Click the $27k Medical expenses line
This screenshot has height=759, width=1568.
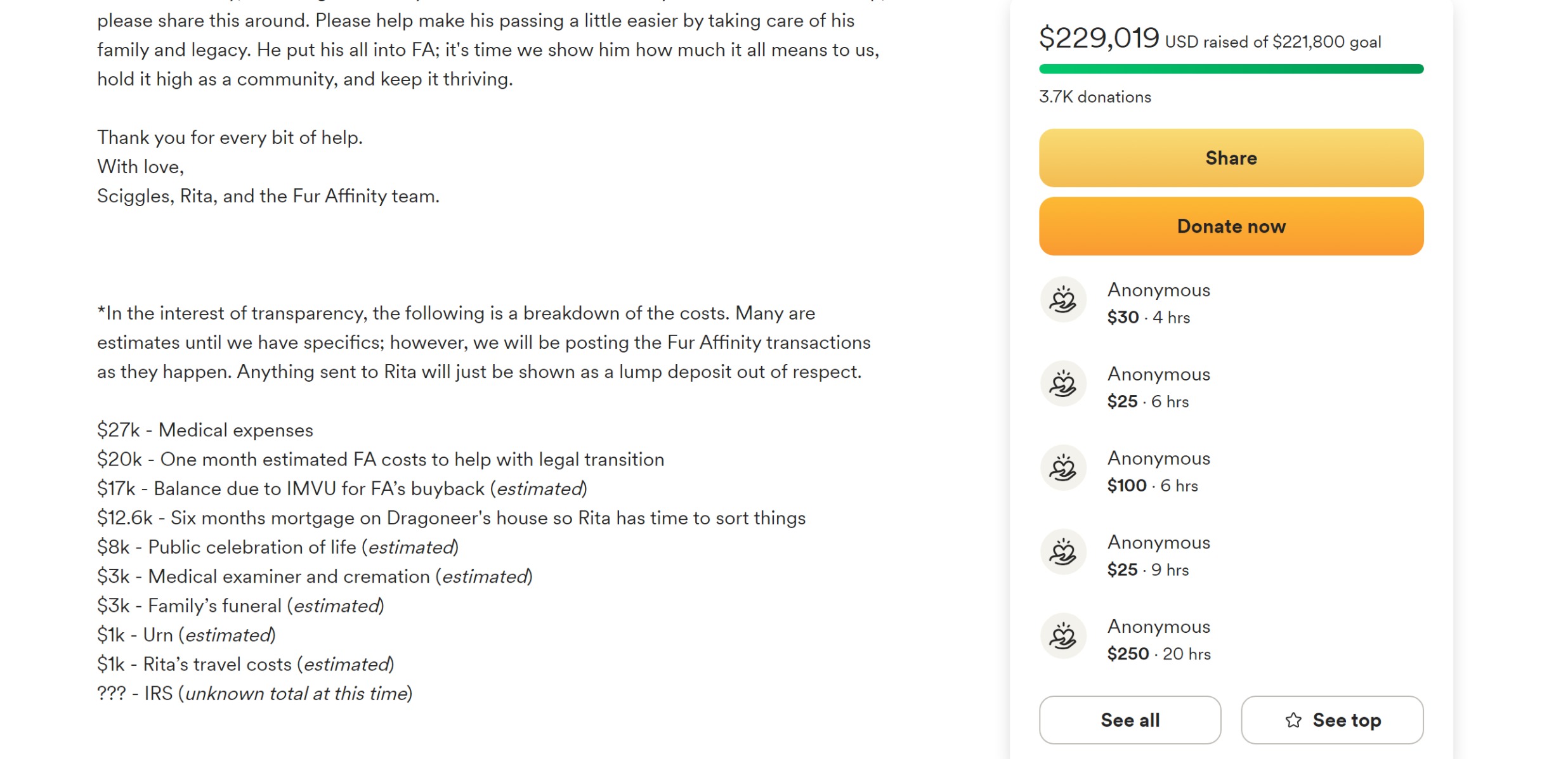pos(205,430)
